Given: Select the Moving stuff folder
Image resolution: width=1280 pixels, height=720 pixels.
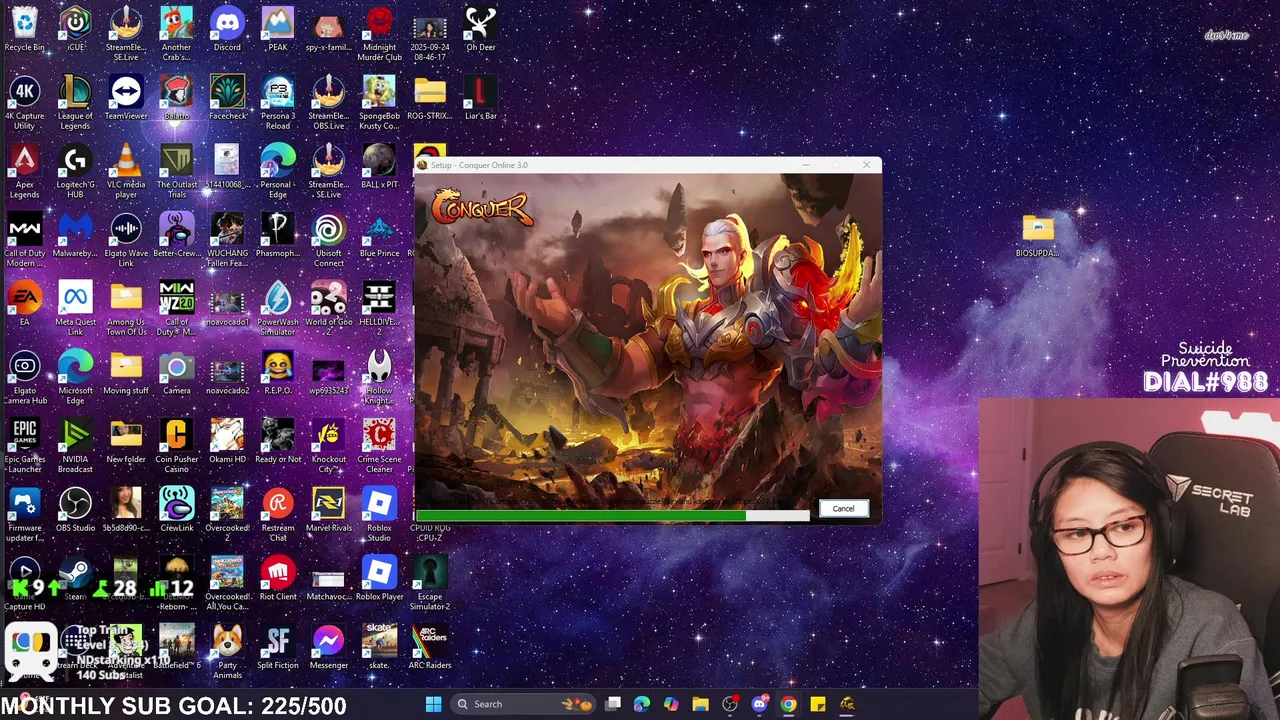Looking at the screenshot, I should coord(126,372).
